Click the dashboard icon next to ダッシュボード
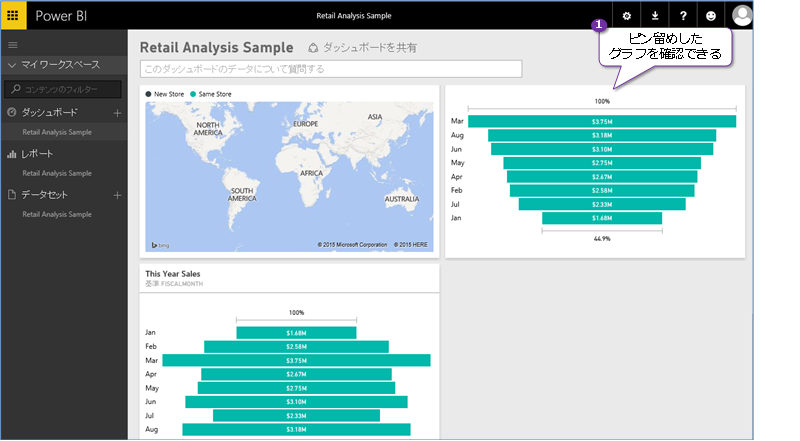Image resolution: width=800 pixels, height=441 pixels. 12,112
